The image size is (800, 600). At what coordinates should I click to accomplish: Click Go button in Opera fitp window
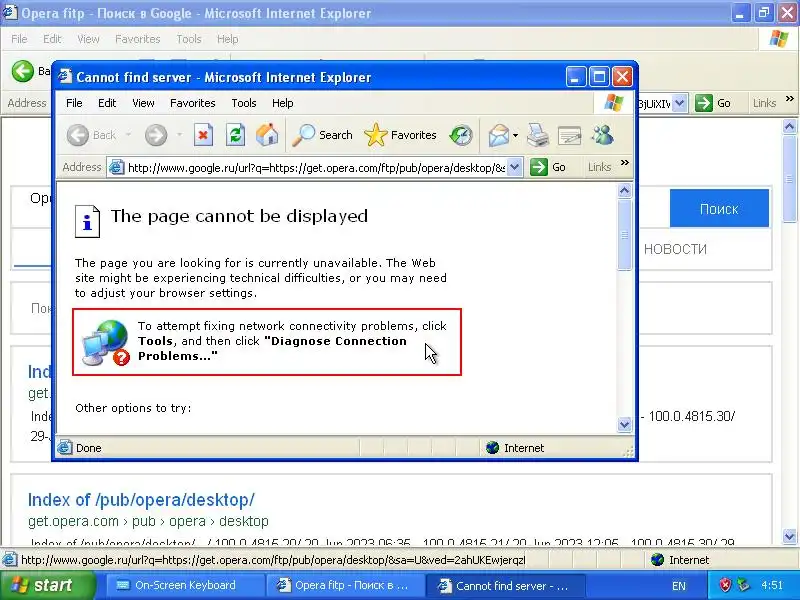pos(713,103)
